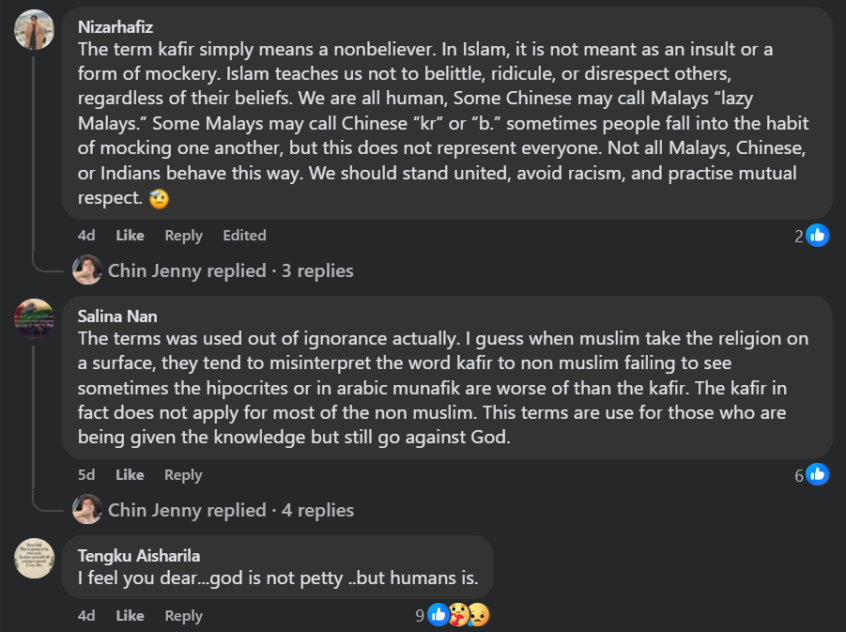
Task: Open Salina Nan's profile name link
Action: [117, 316]
